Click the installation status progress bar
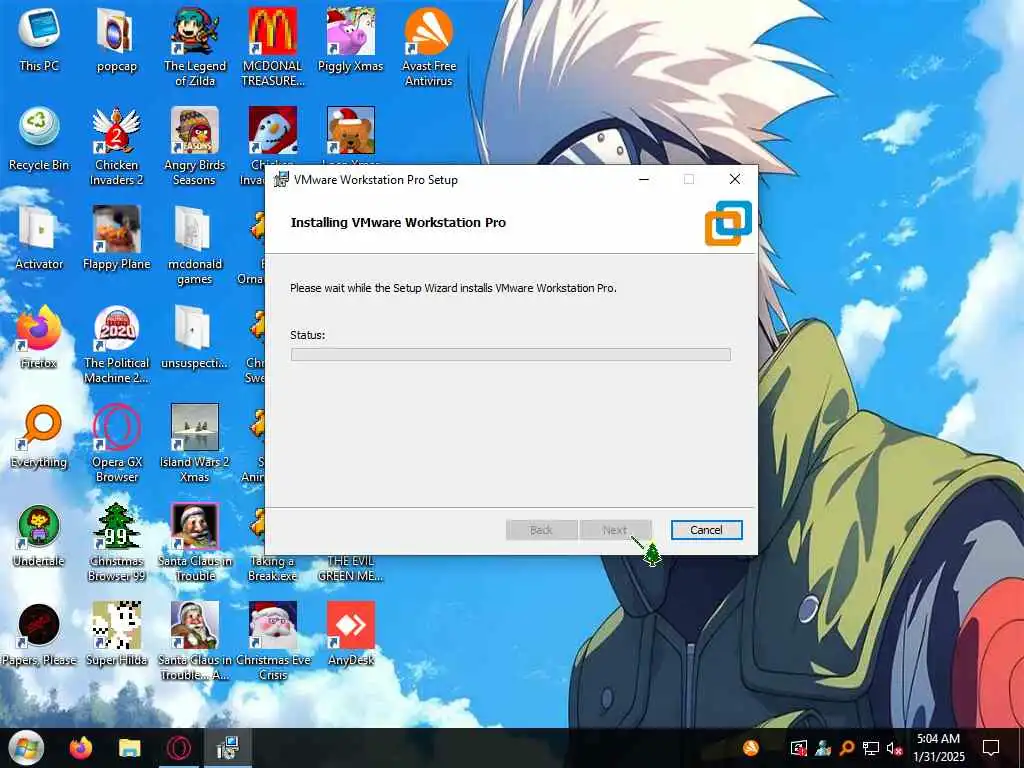 pos(510,354)
